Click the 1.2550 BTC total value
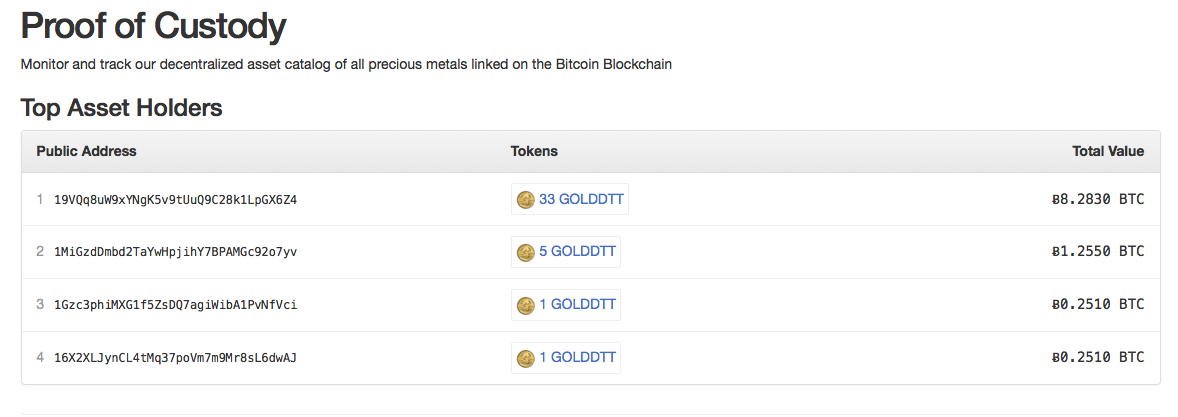1178x417 pixels. [1098, 252]
